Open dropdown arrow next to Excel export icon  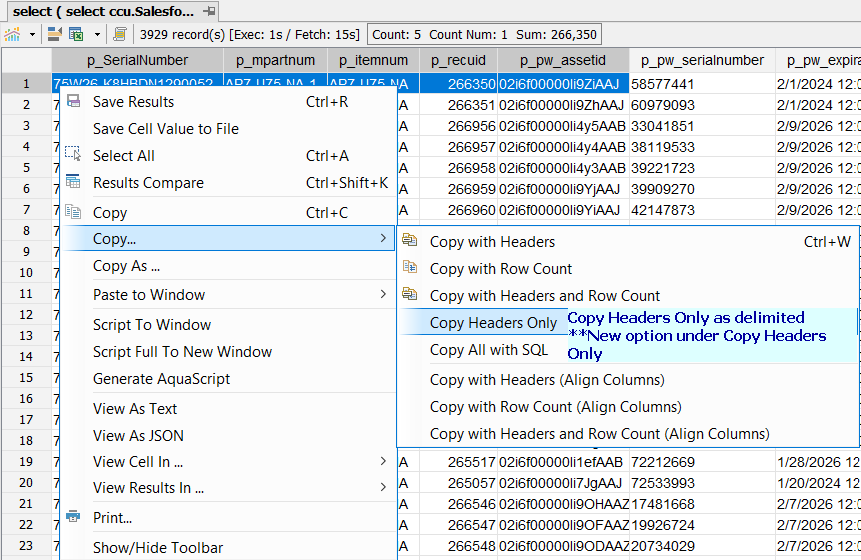tap(95, 34)
